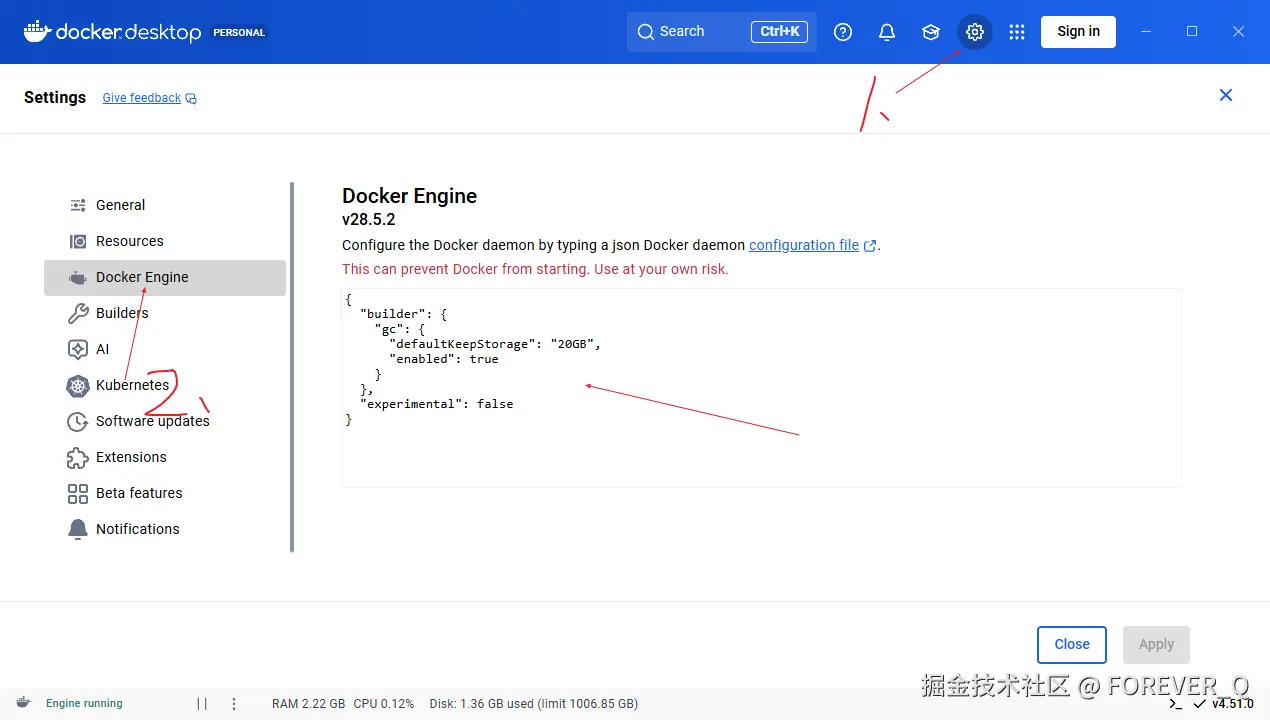The width and height of the screenshot is (1270, 720).
Task: Open the Beta features section
Action: [139, 493]
